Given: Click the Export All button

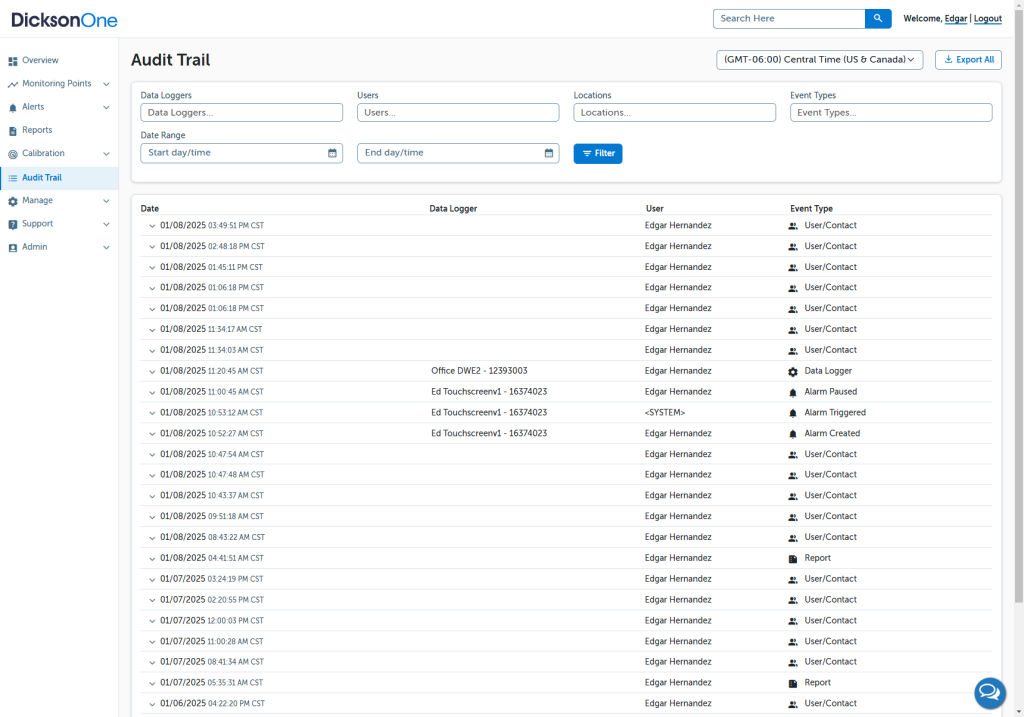Looking at the screenshot, I should pos(968,60).
